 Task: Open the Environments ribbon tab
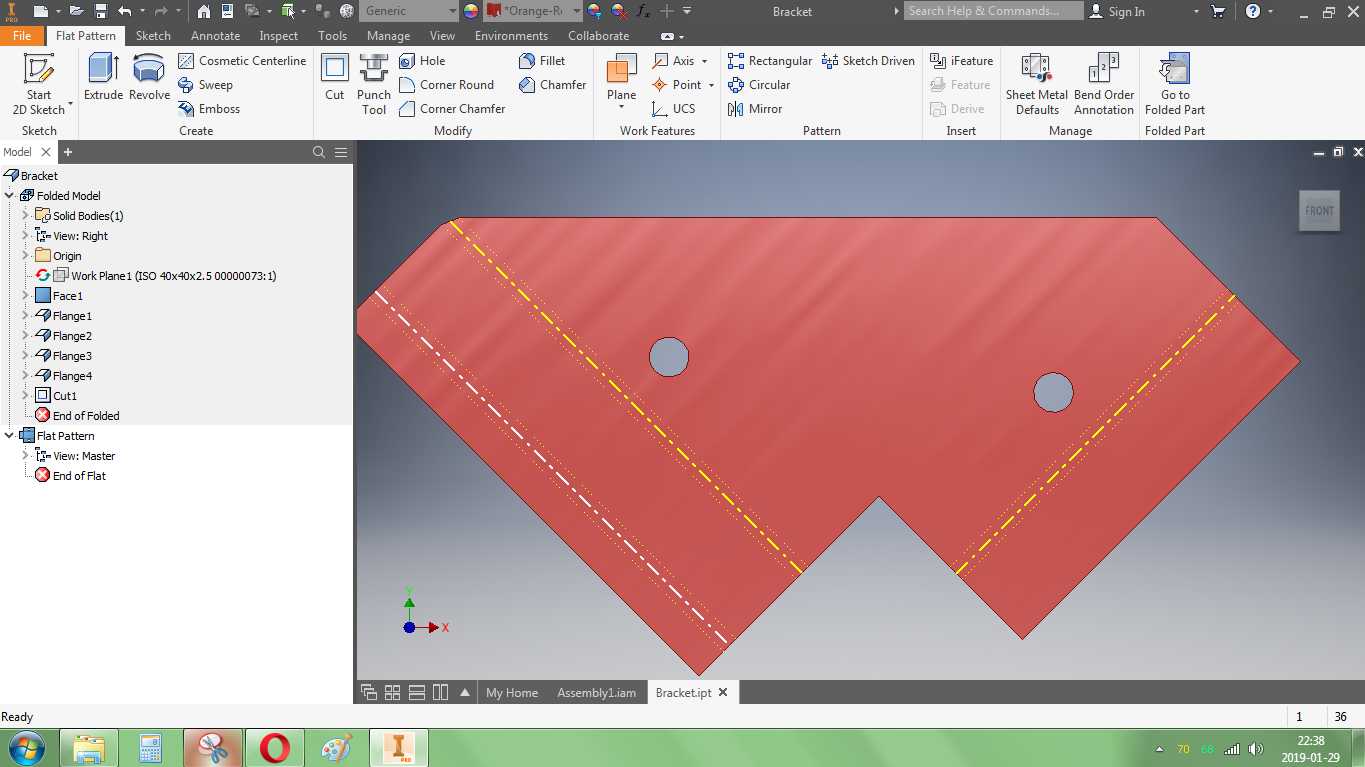pyautogui.click(x=511, y=35)
